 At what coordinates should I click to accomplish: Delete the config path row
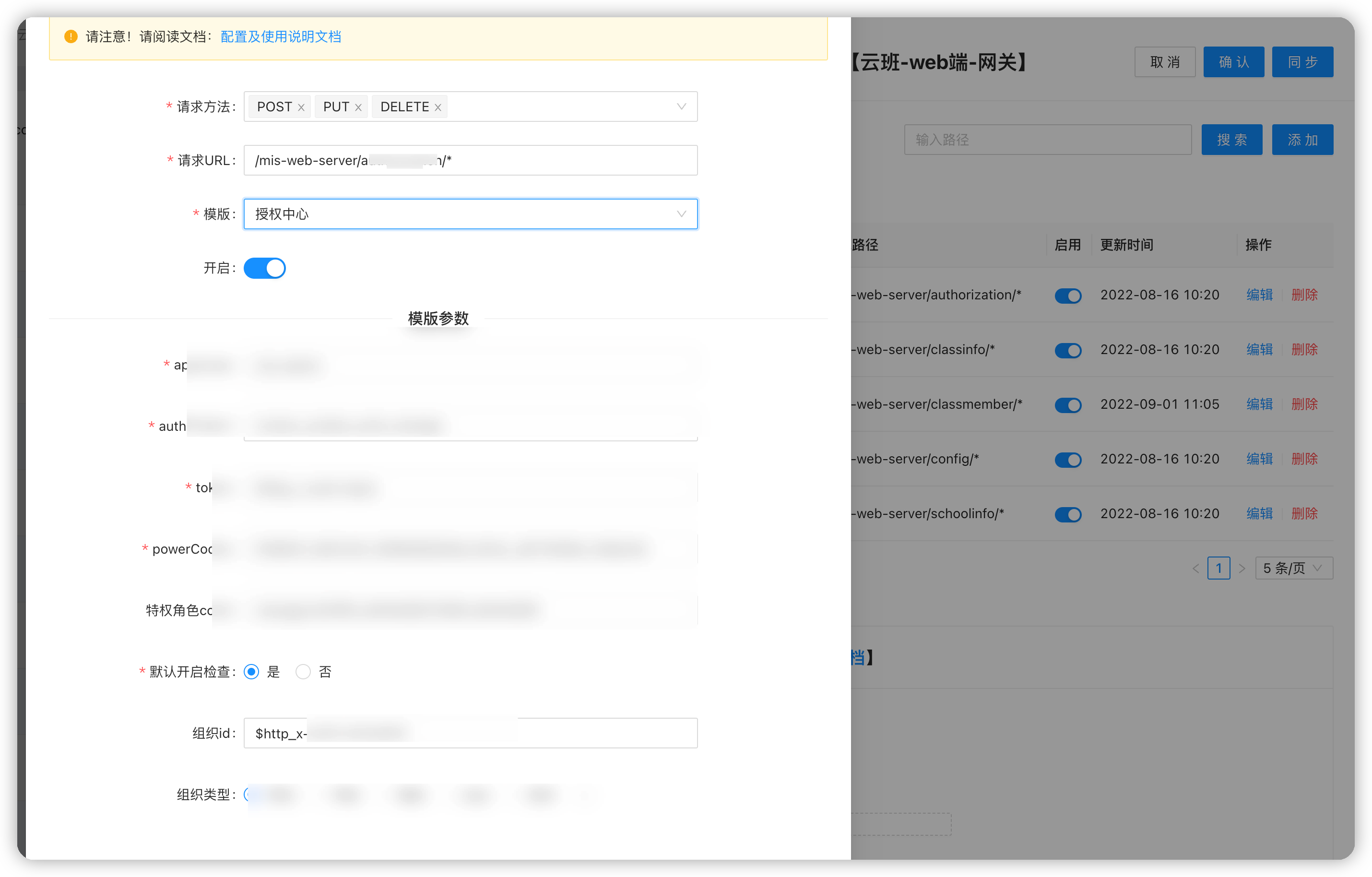coord(1304,459)
